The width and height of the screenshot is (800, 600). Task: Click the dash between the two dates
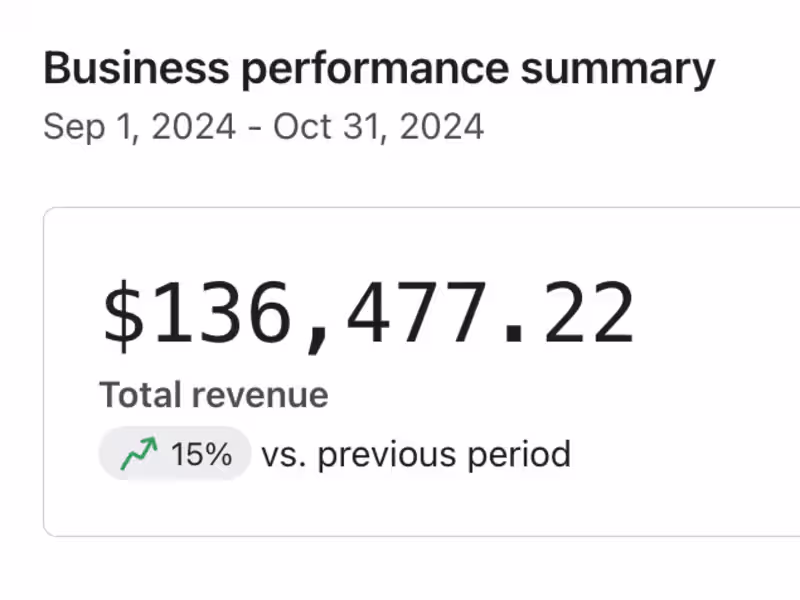pyautogui.click(x=255, y=128)
